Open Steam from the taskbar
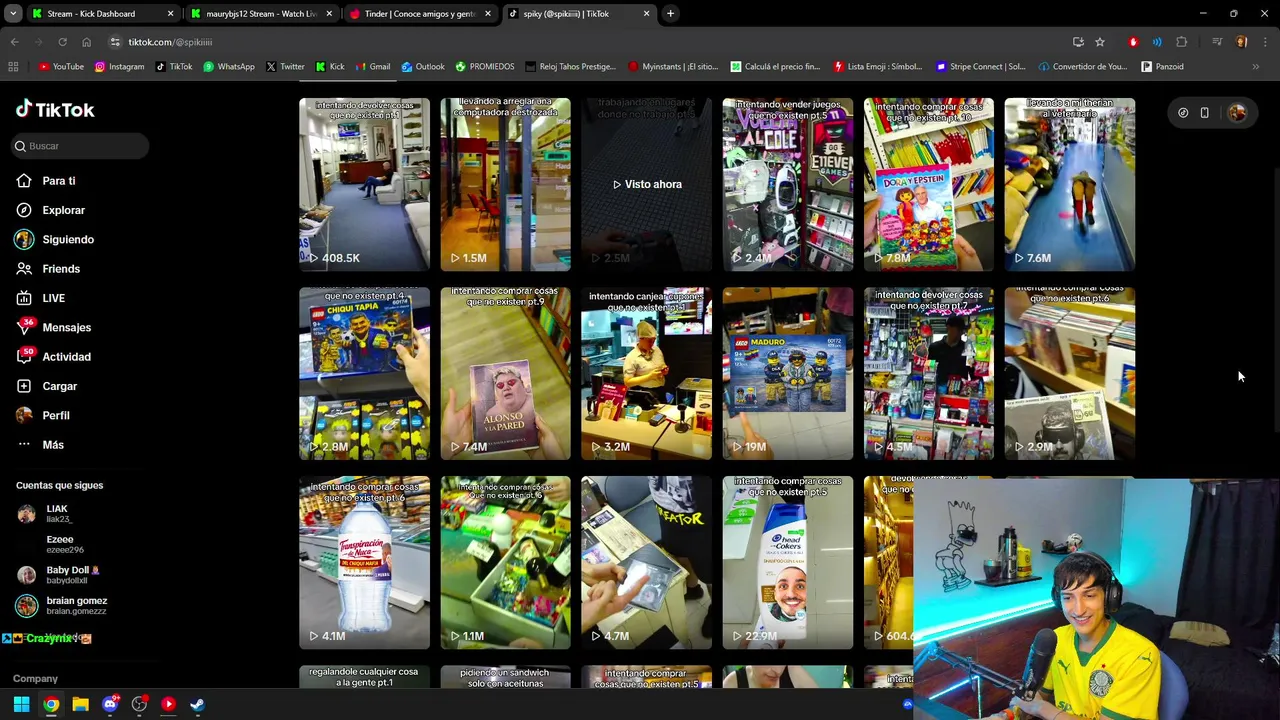The width and height of the screenshot is (1280, 720). point(197,704)
